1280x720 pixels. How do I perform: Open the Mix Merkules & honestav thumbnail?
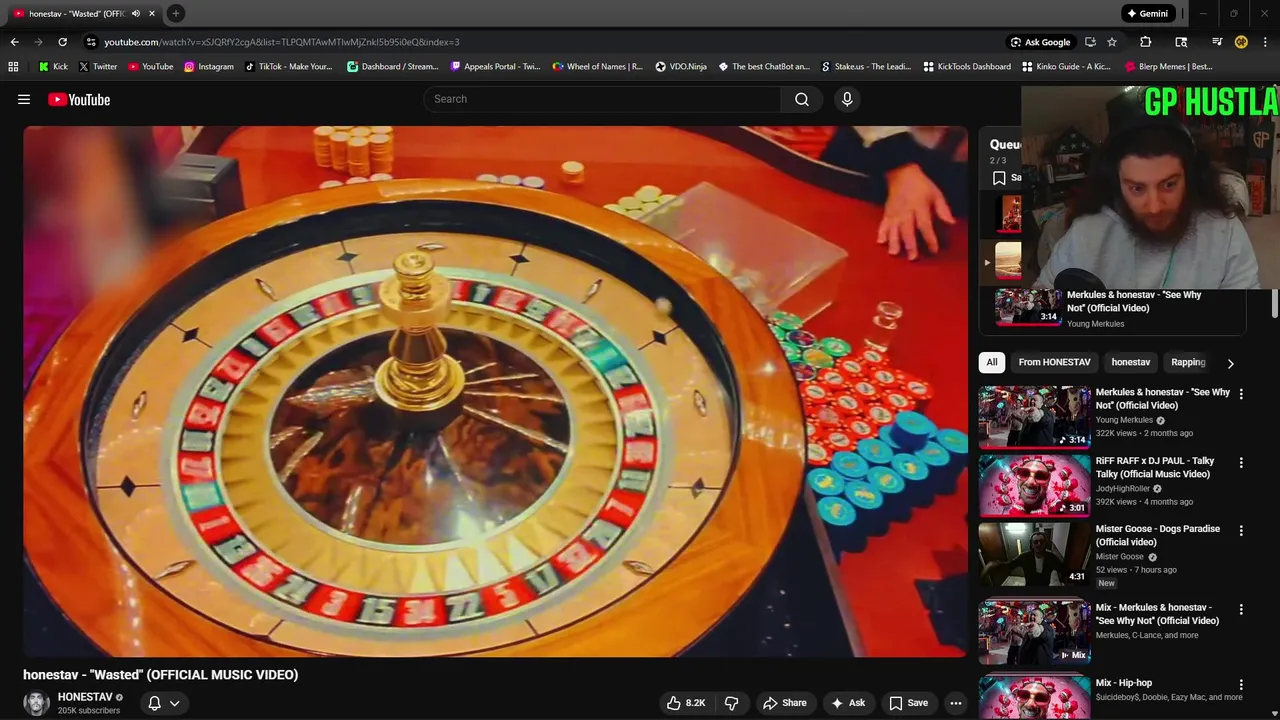[1034, 631]
